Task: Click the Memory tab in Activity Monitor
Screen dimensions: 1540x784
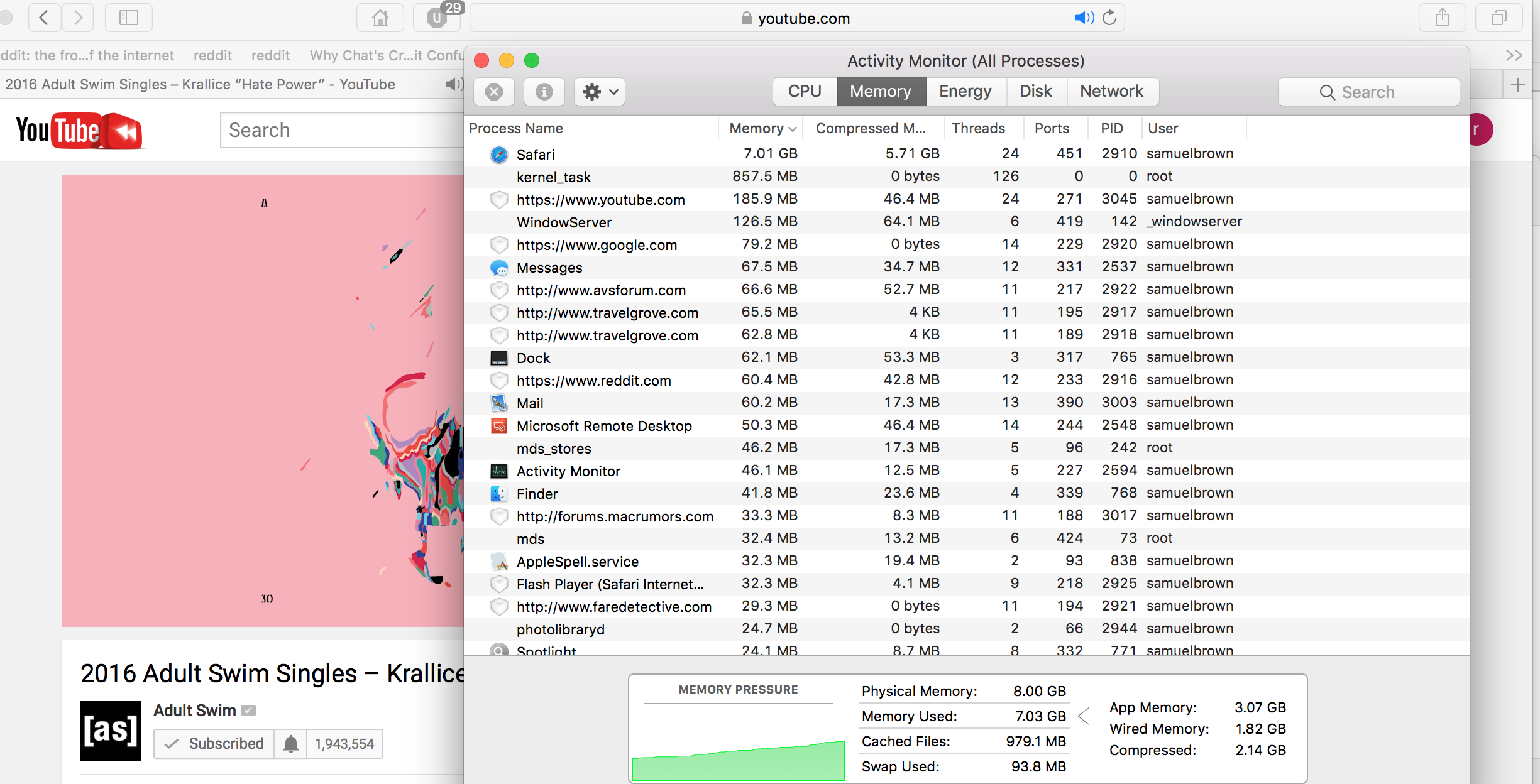Action: pyautogui.click(x=879, y=91)
